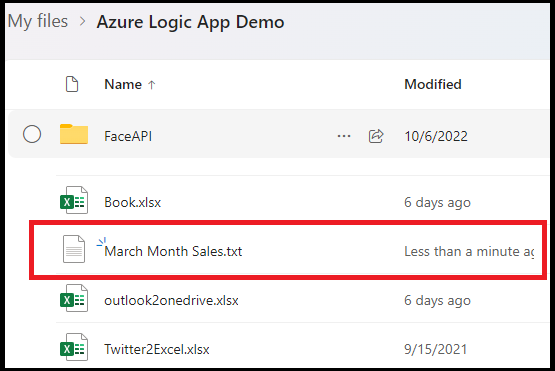The height and width of the screenshot is (371, 555).
Task: Sort using the Name column arrow
Action: point(151,85)
